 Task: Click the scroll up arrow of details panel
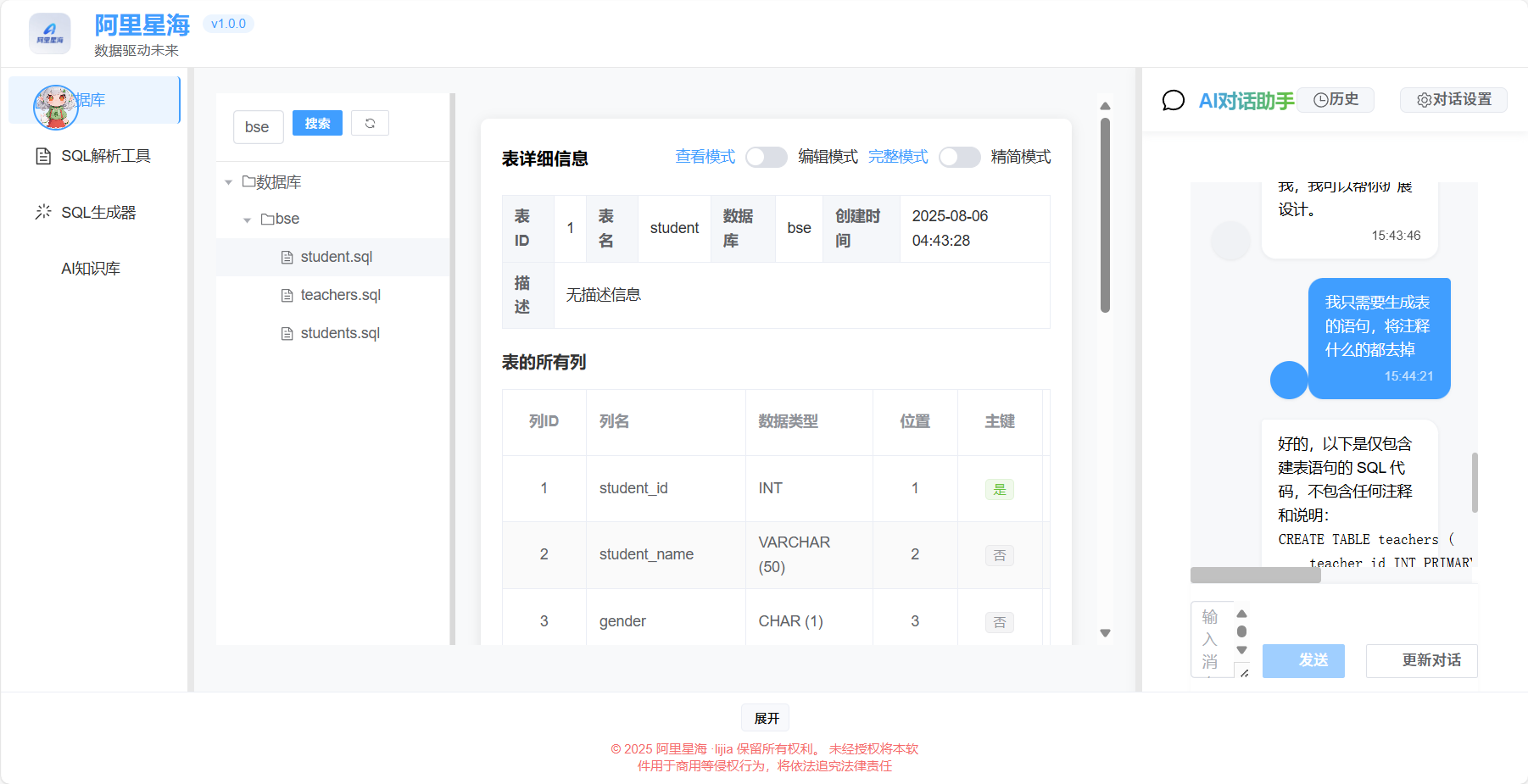[x=1105, y=106]
